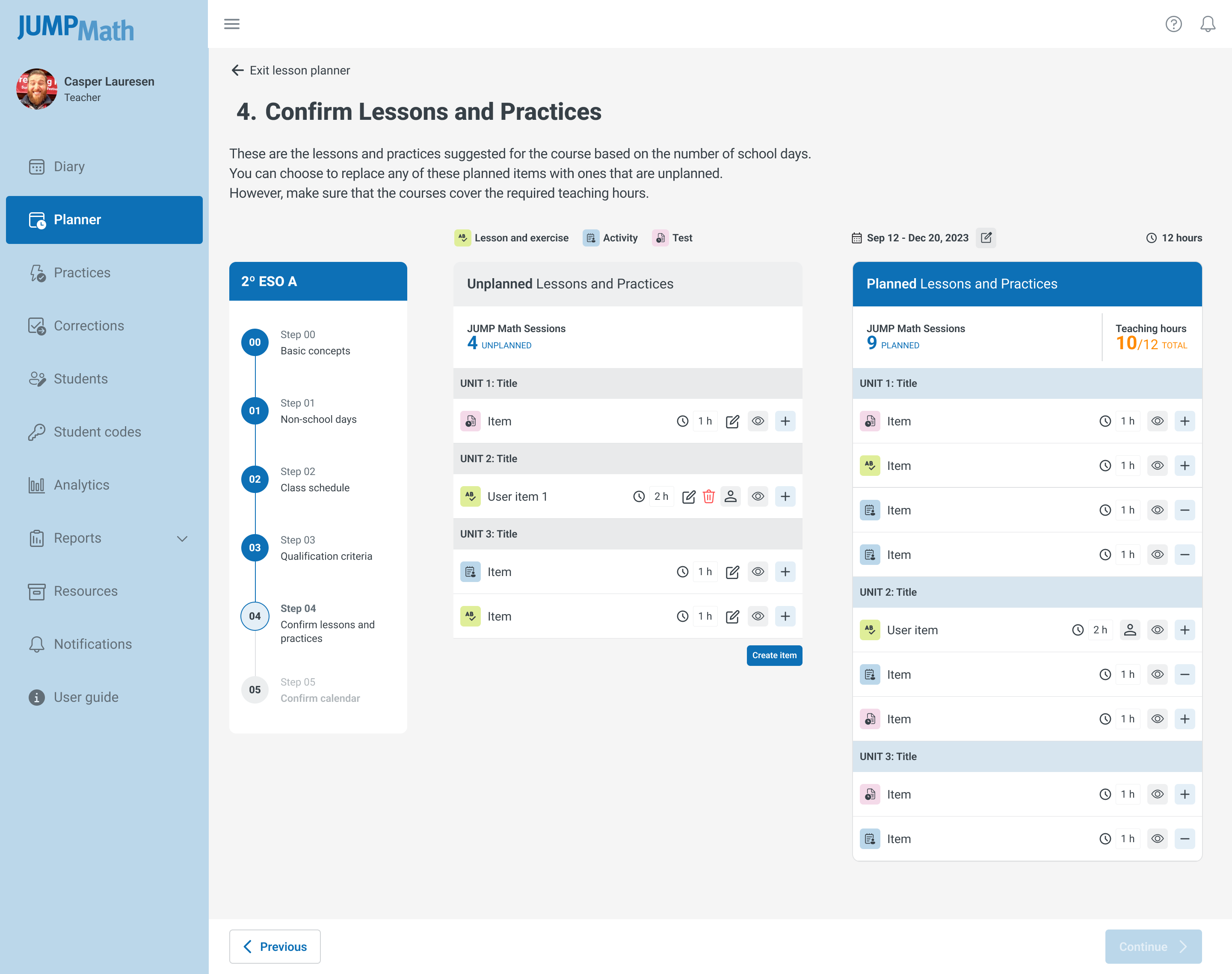Open the notifications bell in header

[x=1208, y=24]
